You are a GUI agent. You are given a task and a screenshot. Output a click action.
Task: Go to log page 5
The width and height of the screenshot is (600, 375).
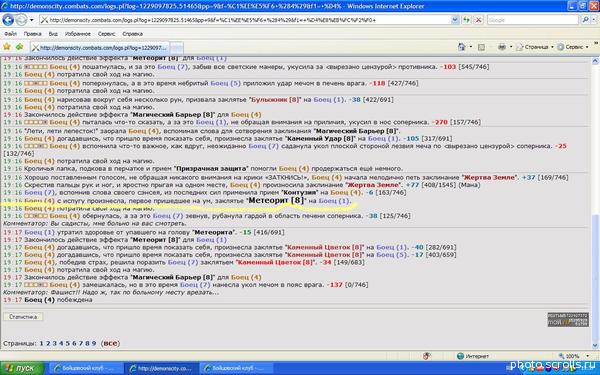(67, 343)
